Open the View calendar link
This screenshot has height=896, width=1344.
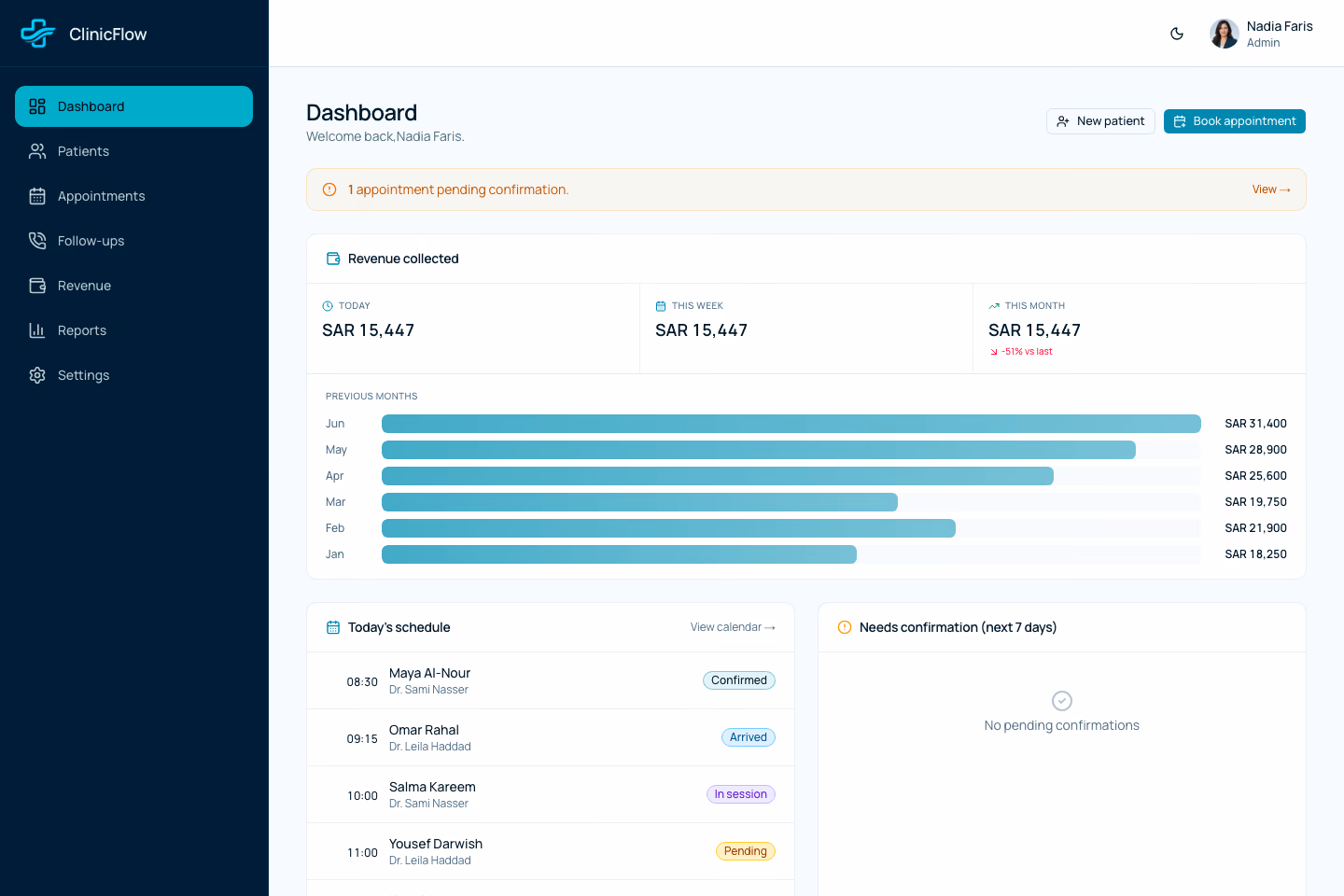[733, 627]
